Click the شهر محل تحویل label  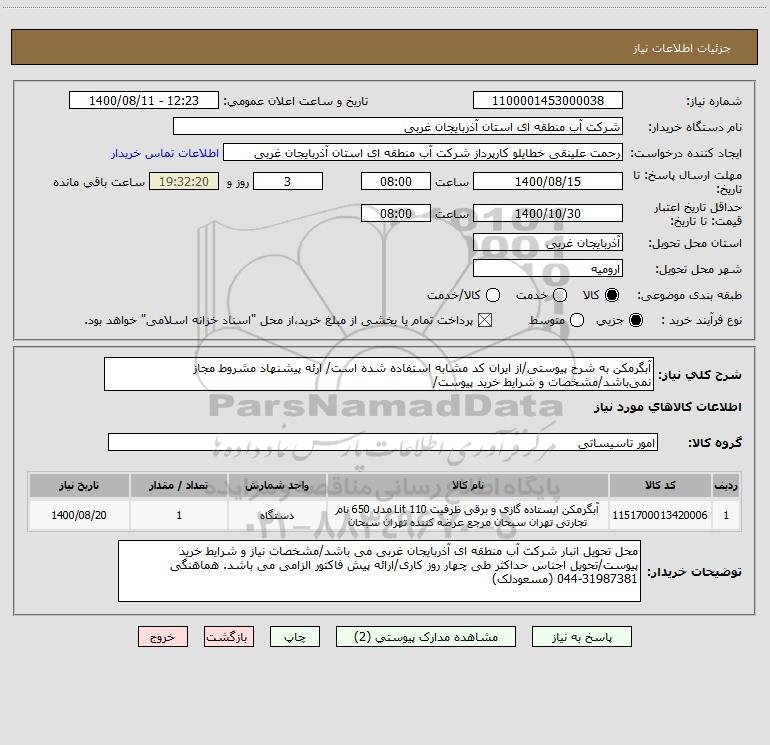click(698, 270)
